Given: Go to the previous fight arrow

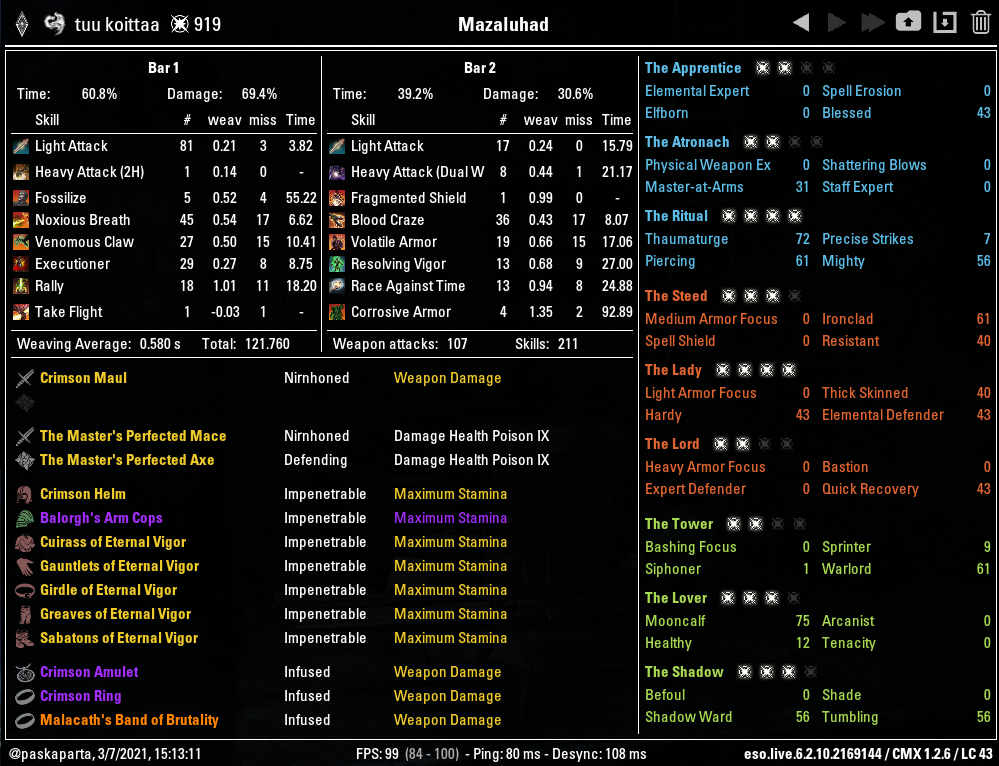Looking at the screenshot, I should 800,23.
